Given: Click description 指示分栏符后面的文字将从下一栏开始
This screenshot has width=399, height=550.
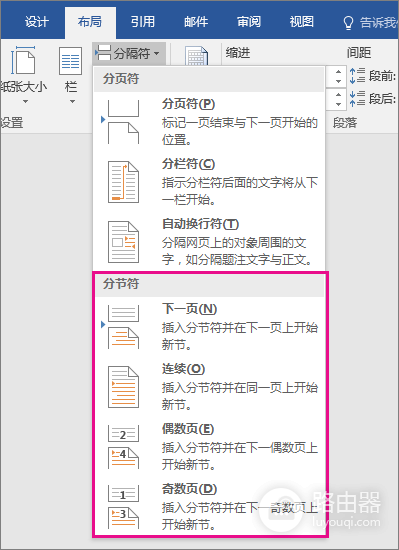Looking at the screenshot, I should coord(240,191).
